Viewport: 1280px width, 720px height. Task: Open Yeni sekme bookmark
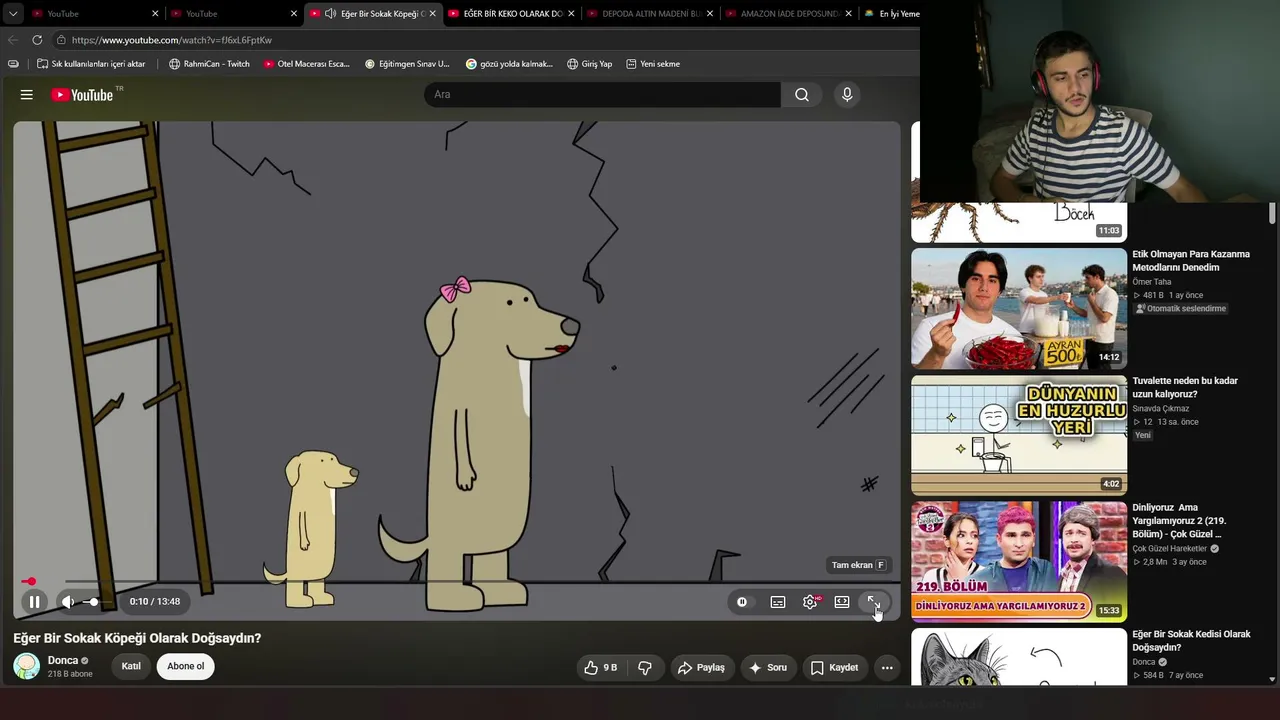tap(653, 64)
